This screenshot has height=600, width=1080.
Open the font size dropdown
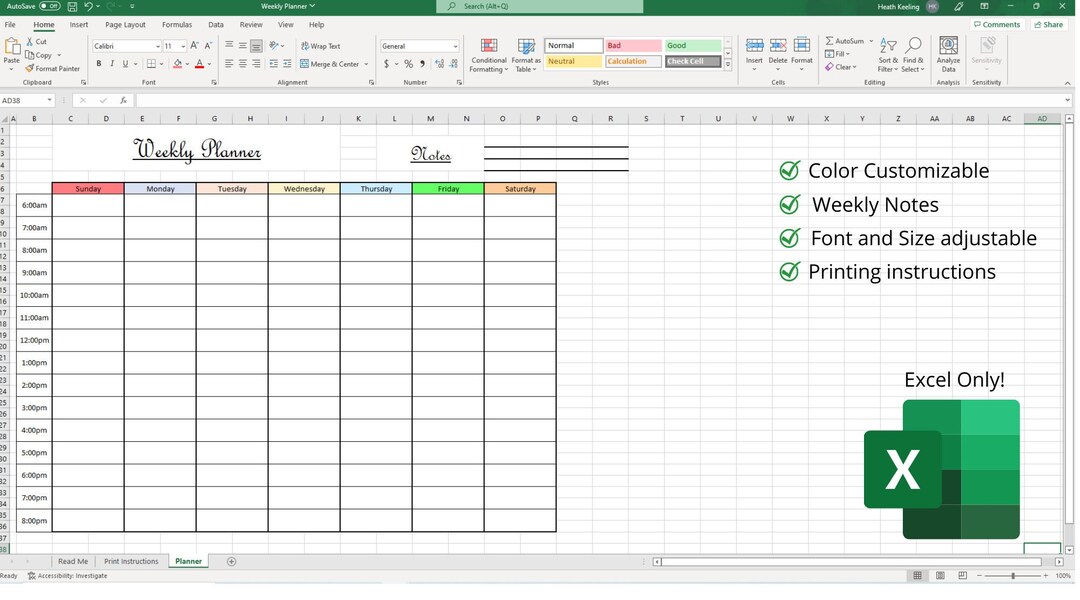[182, 45]
